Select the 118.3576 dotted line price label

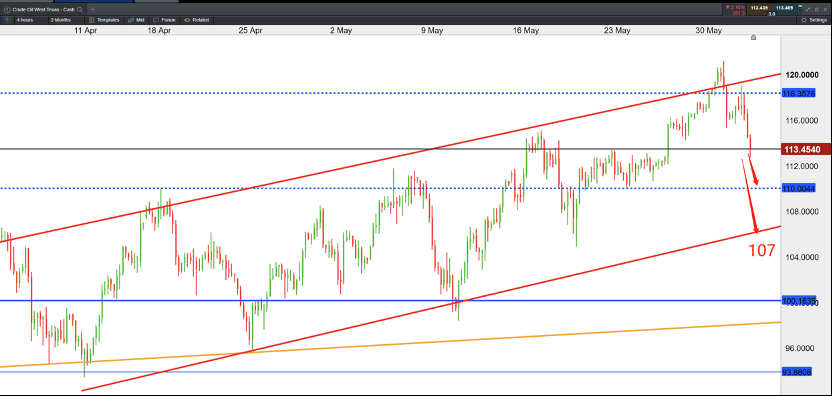coord(800,93)
